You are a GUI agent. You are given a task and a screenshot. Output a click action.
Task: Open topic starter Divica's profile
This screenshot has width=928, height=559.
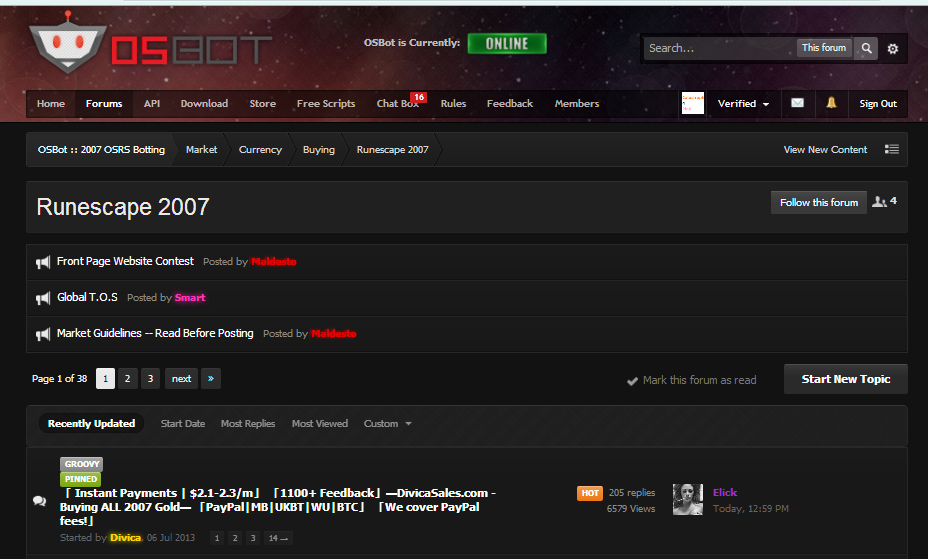click(x=125, y=538)
